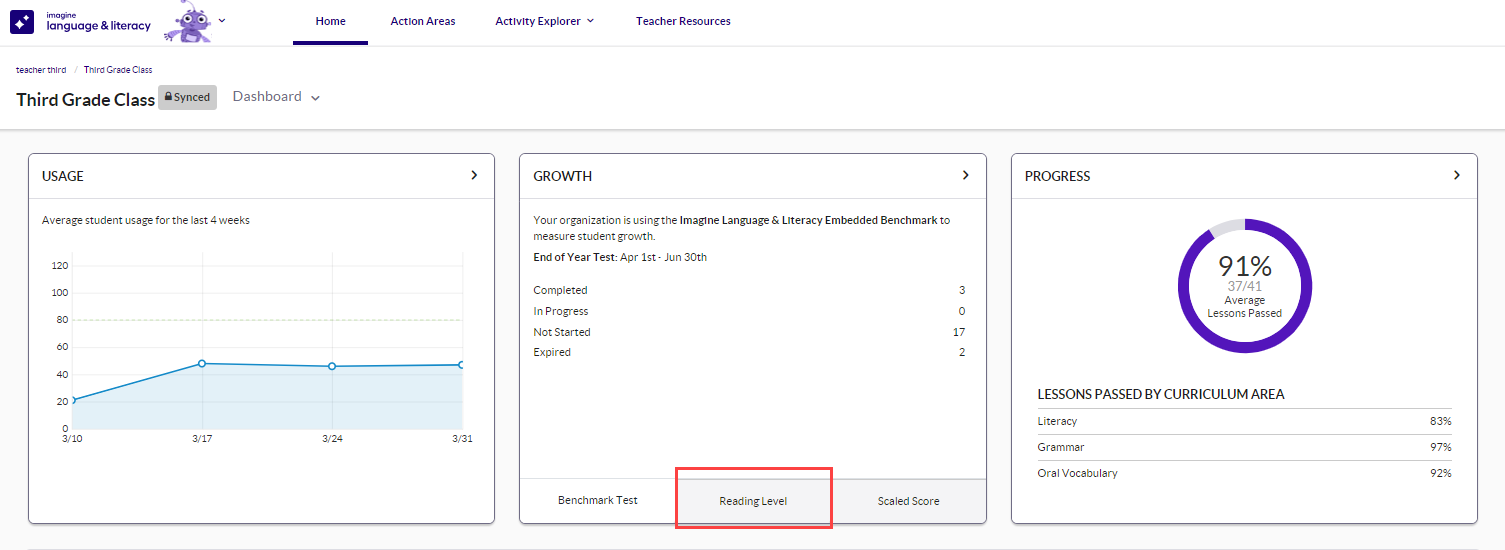Screen dimensions: 1505x550
Task: Click the 3/17 data point on usage chart
Action: click(202, 363)
